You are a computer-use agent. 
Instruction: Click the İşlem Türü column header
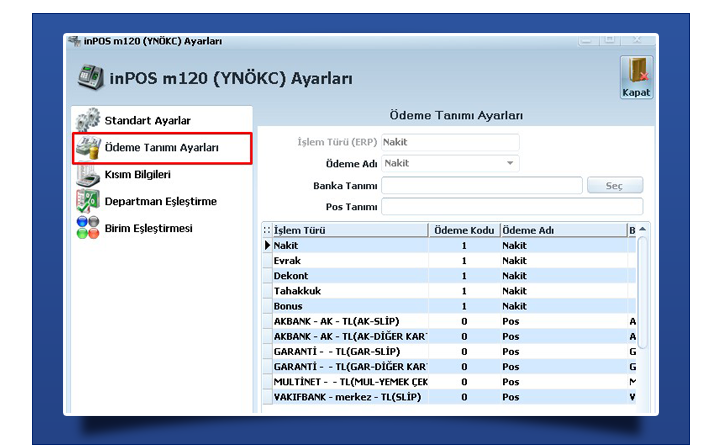(350, 230)
